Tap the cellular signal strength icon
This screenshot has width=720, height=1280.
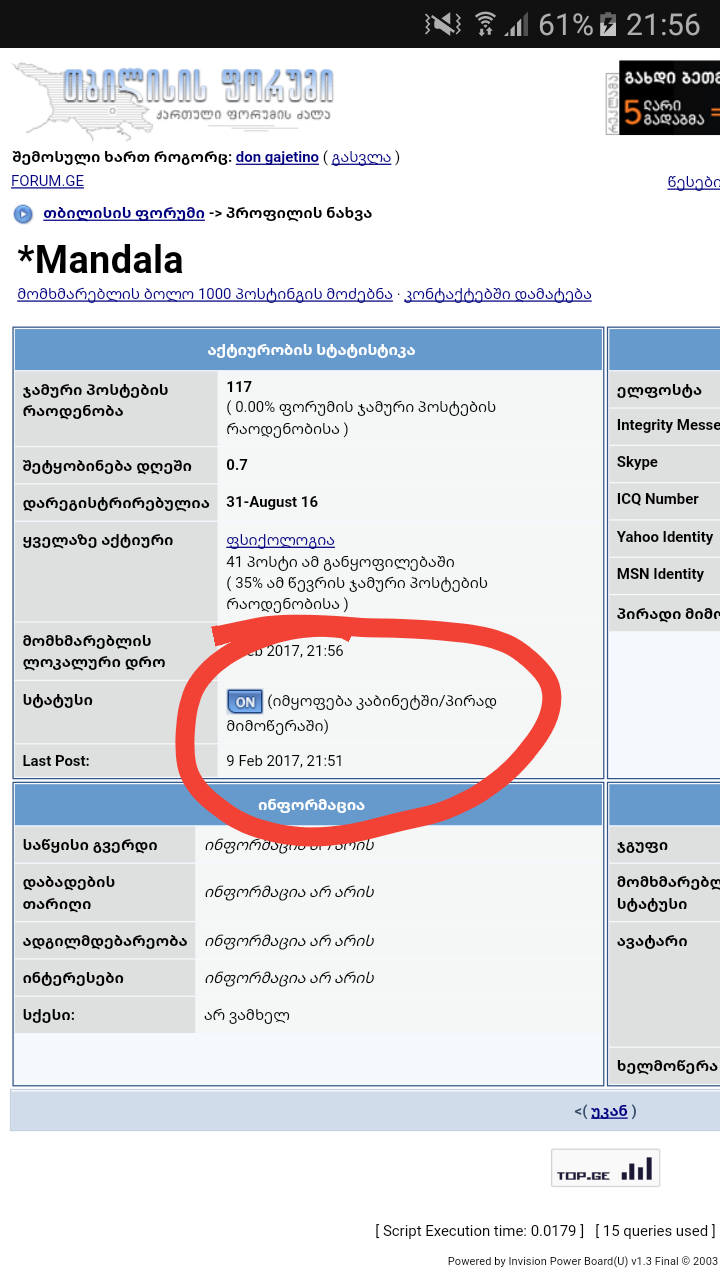516,24
